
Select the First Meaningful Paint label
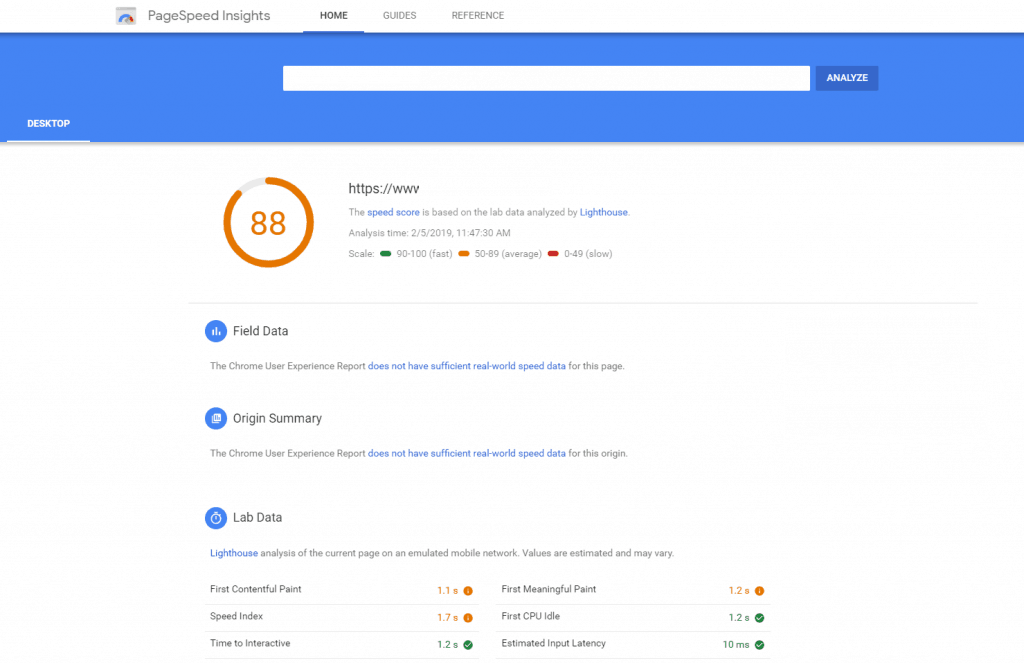coord(549,589)
